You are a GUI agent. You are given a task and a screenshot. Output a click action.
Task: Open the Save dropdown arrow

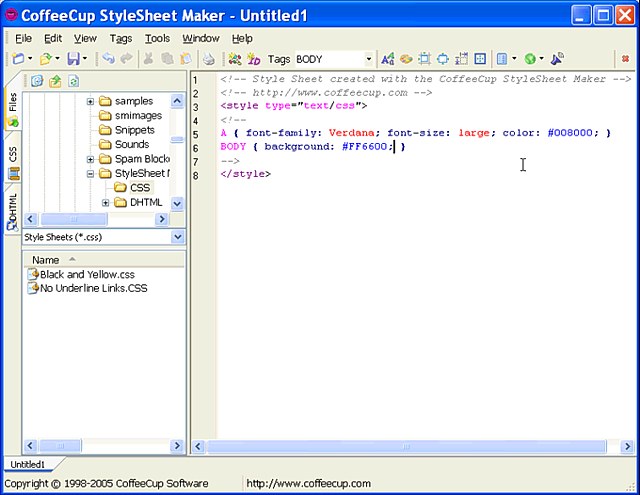tap(85, 59)
